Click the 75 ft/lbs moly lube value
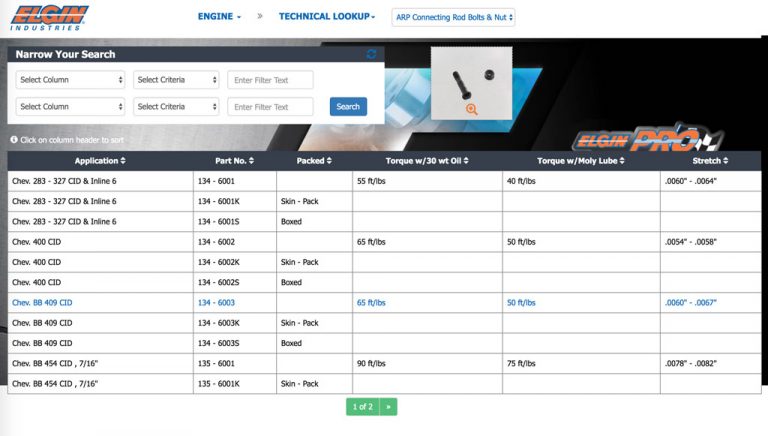The image size is (768, 436). click(x=521, y=363)
